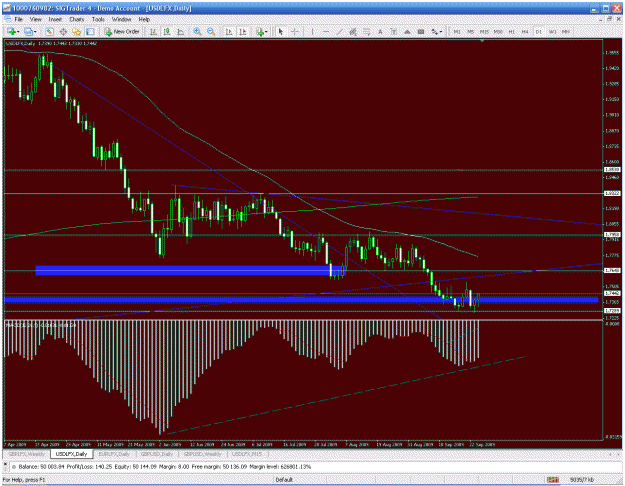
Task: Open the File menu
Action: [19, 19]
